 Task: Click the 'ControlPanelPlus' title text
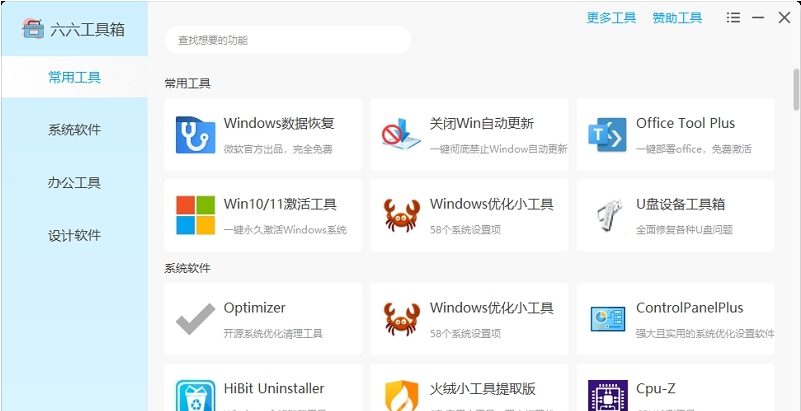pos(690,308)
